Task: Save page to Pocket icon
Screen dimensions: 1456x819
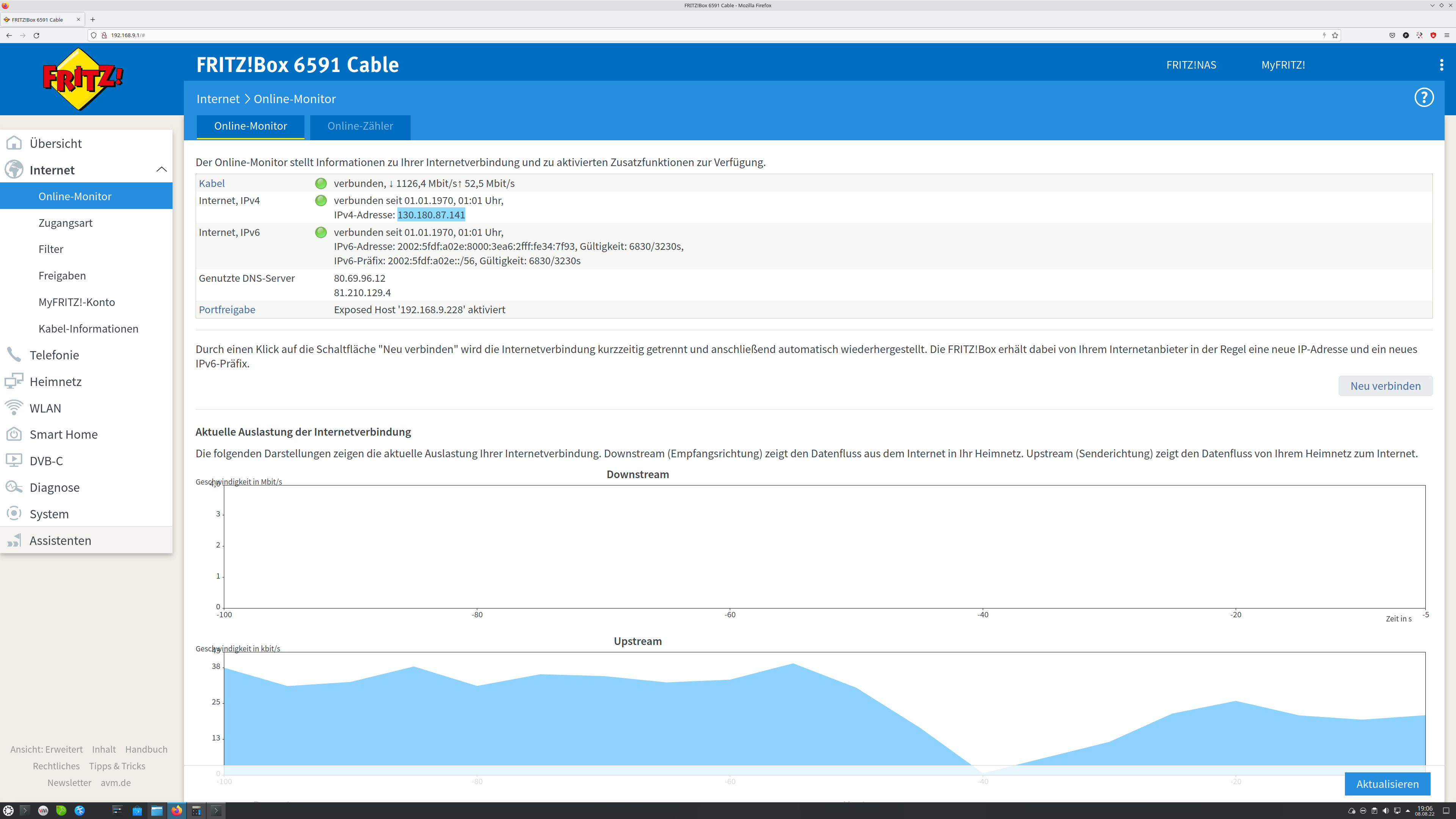Action: pos(1392,35)
